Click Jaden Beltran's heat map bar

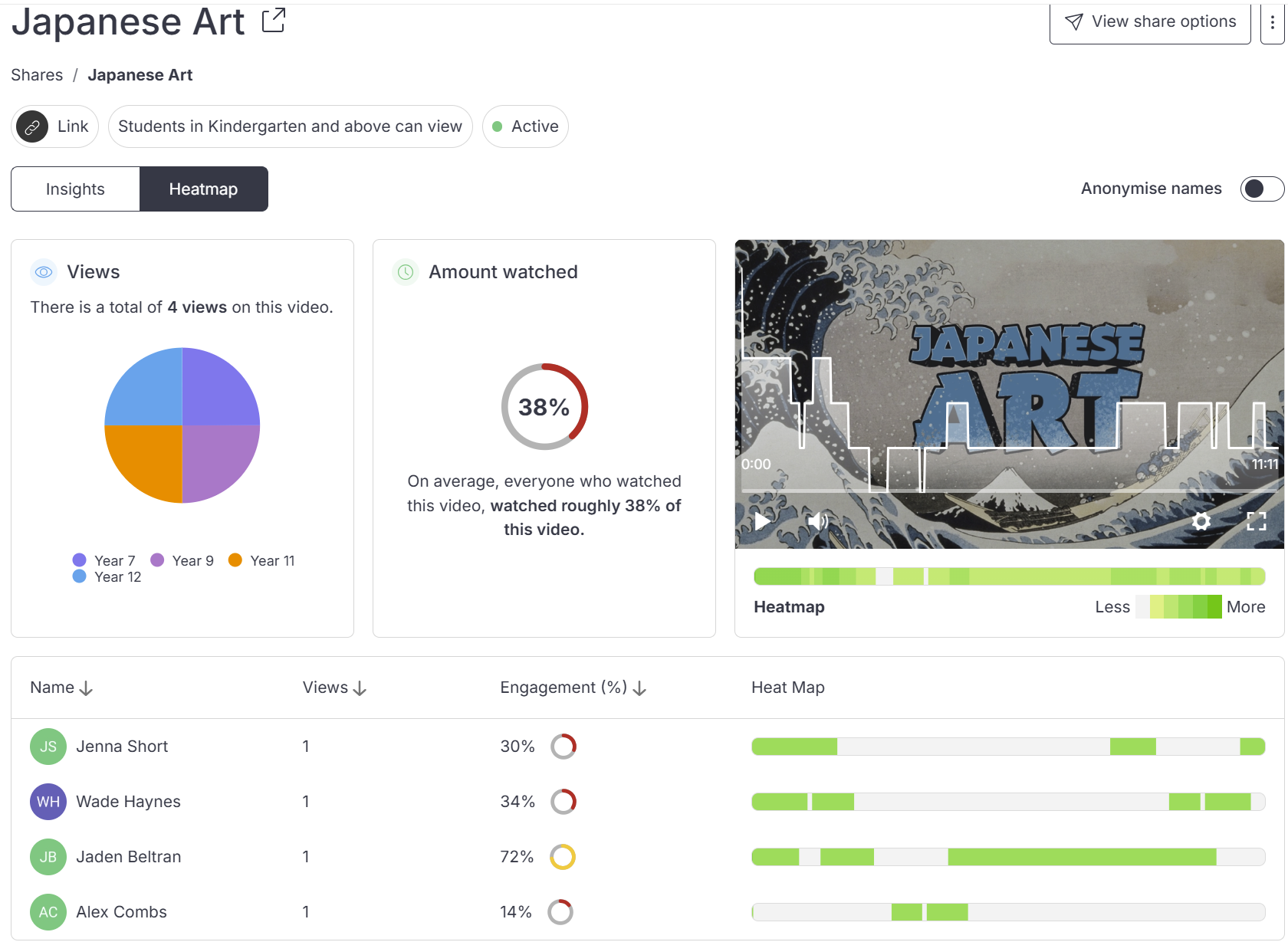click(1008, 857)
